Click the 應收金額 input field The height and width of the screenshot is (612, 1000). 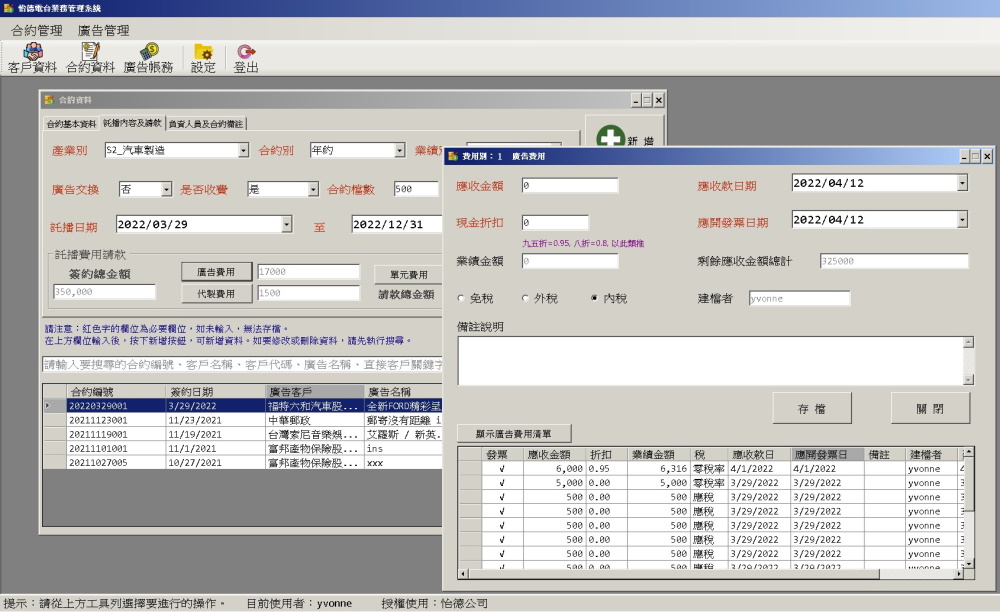pos(570,186)
